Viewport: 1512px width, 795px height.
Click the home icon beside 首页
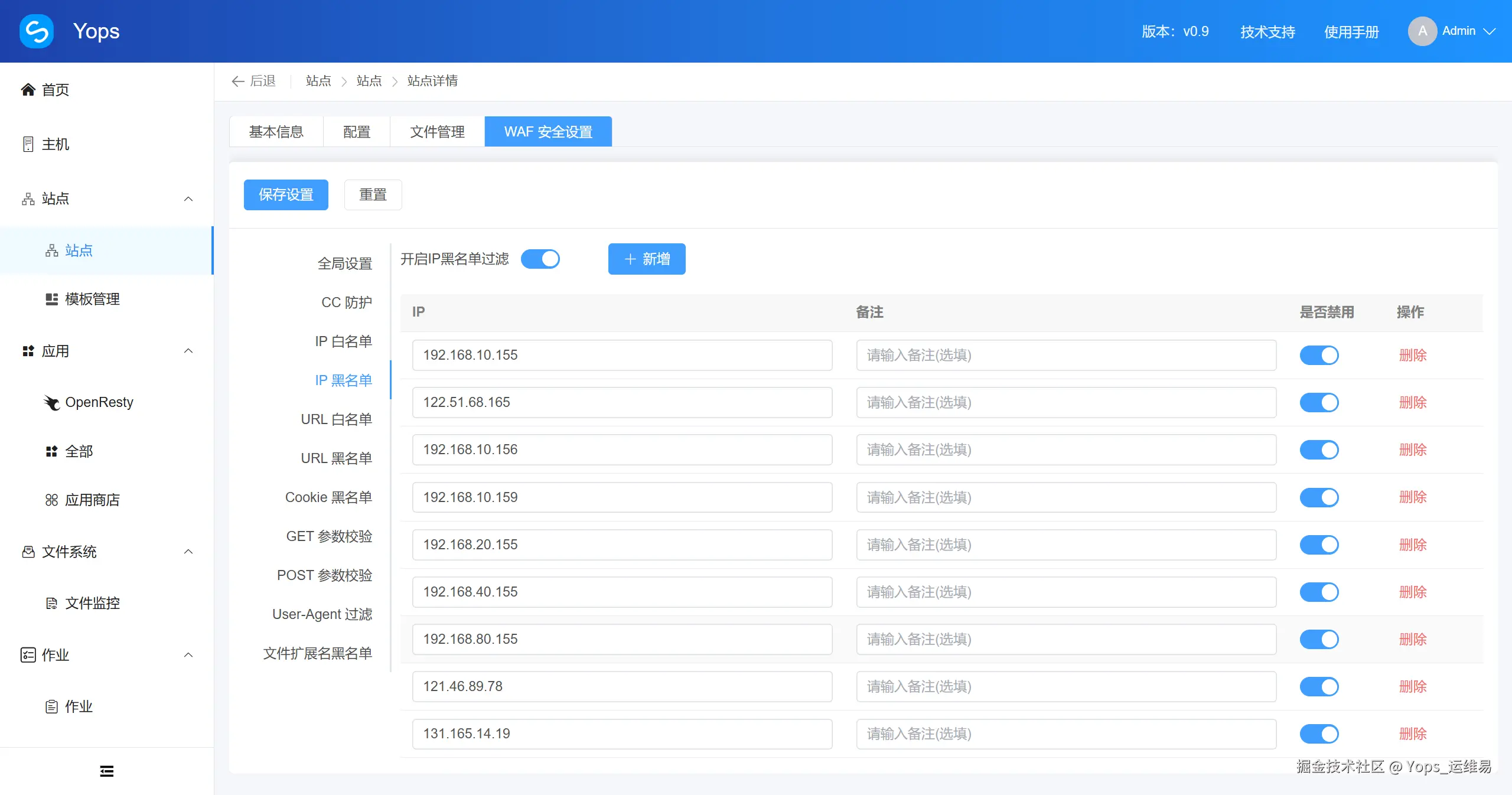(28, 90)
